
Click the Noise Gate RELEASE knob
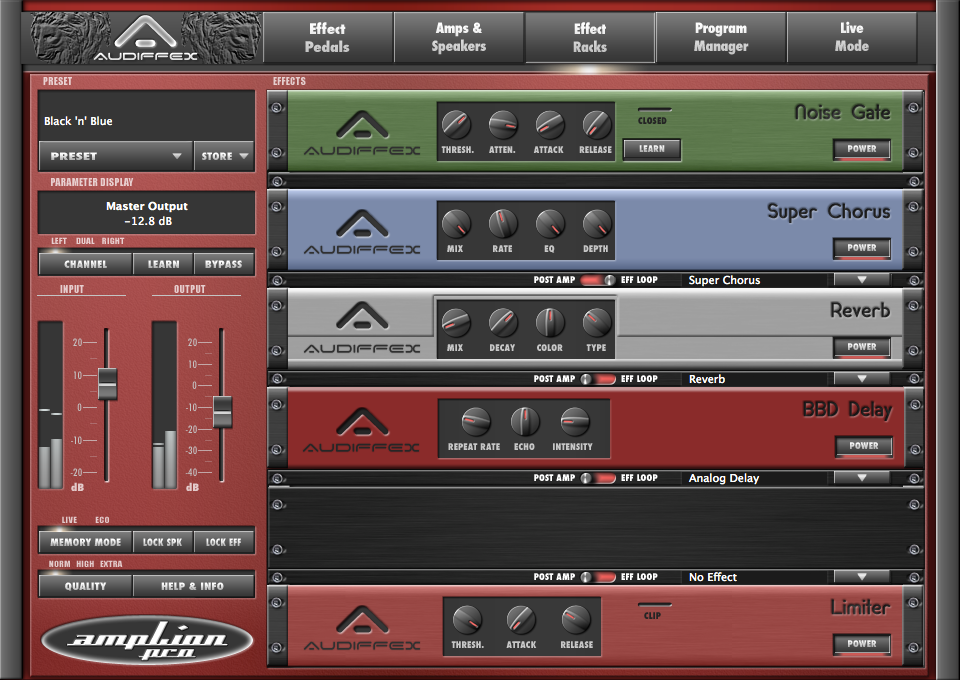(x=596, y=125)
